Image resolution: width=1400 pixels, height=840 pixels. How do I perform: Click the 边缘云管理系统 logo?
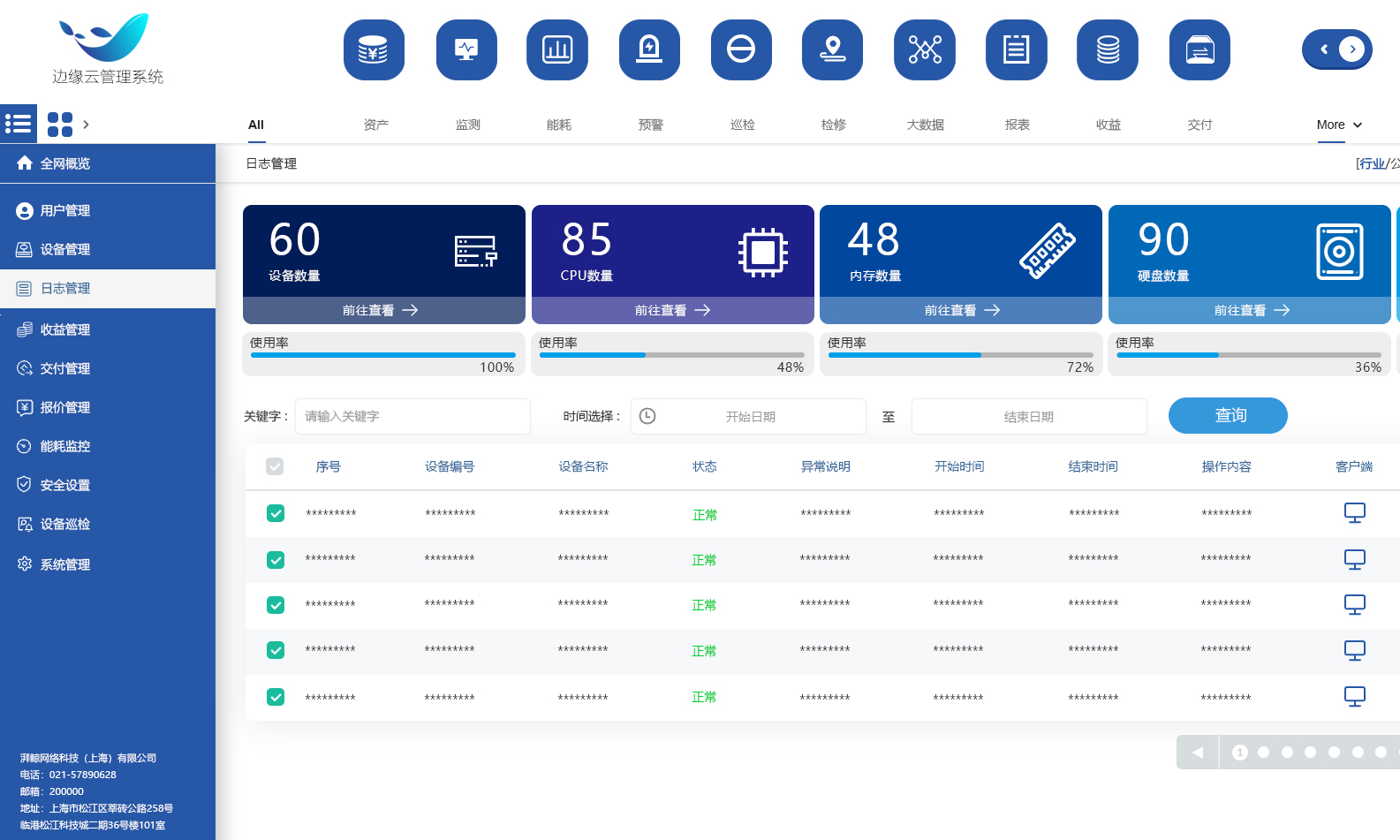pyautogui.click(x=107, y=49)
